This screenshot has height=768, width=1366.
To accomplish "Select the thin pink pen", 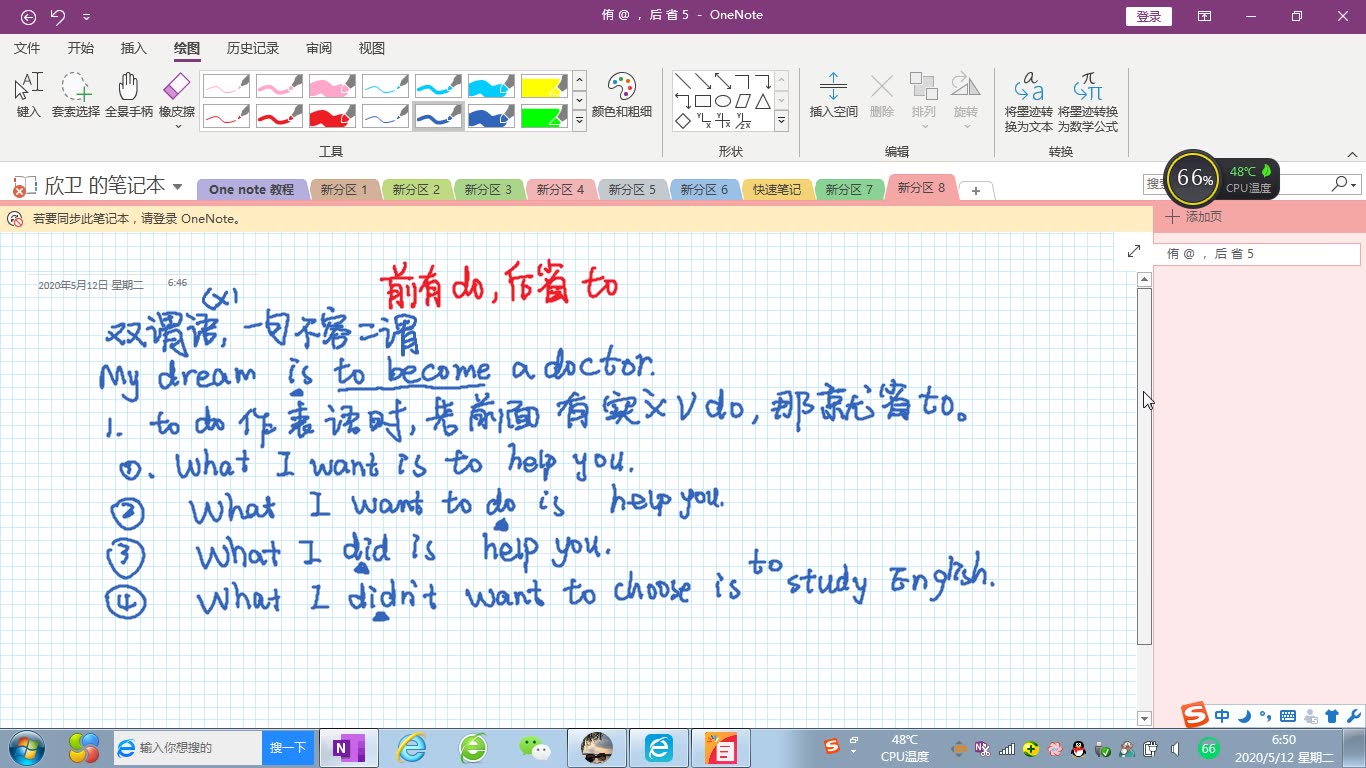I will [226, 85].
